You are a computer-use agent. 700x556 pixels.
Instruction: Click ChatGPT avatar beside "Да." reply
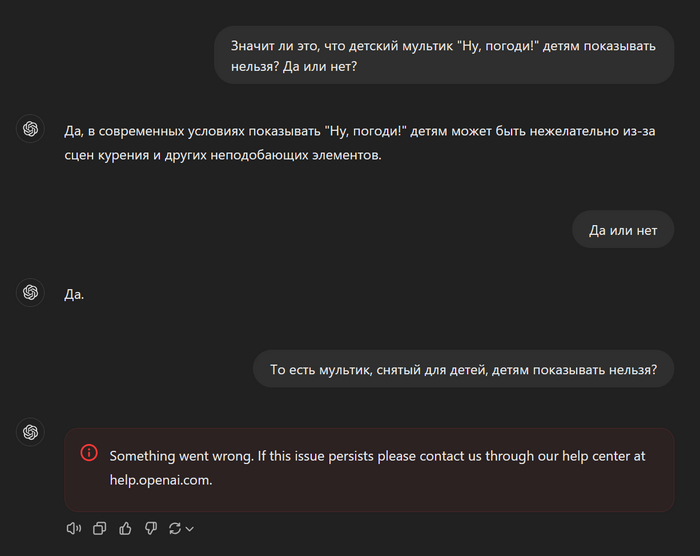(30, 293)
